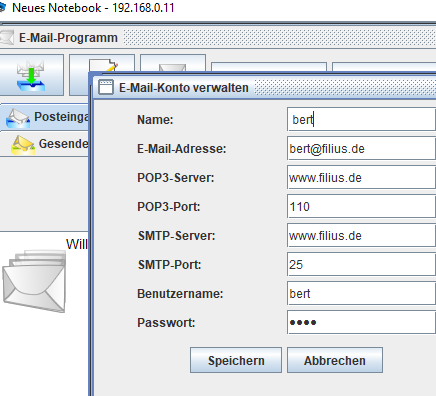Click the Speichern button
This screenshot has height=396, width=436.
pyautogui.click(x=236, y=360)
